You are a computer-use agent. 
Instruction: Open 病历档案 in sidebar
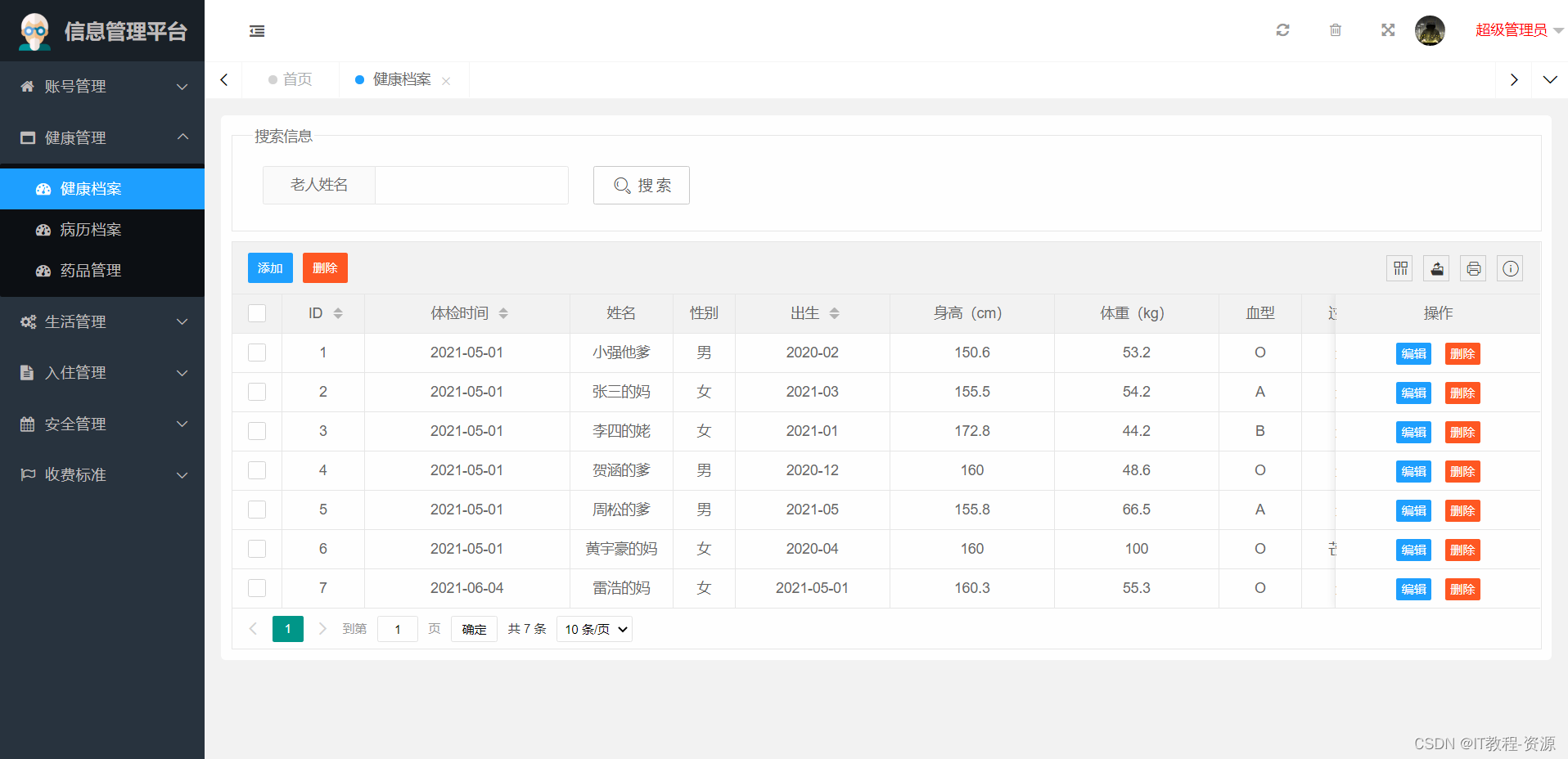[x=102, y=230]
